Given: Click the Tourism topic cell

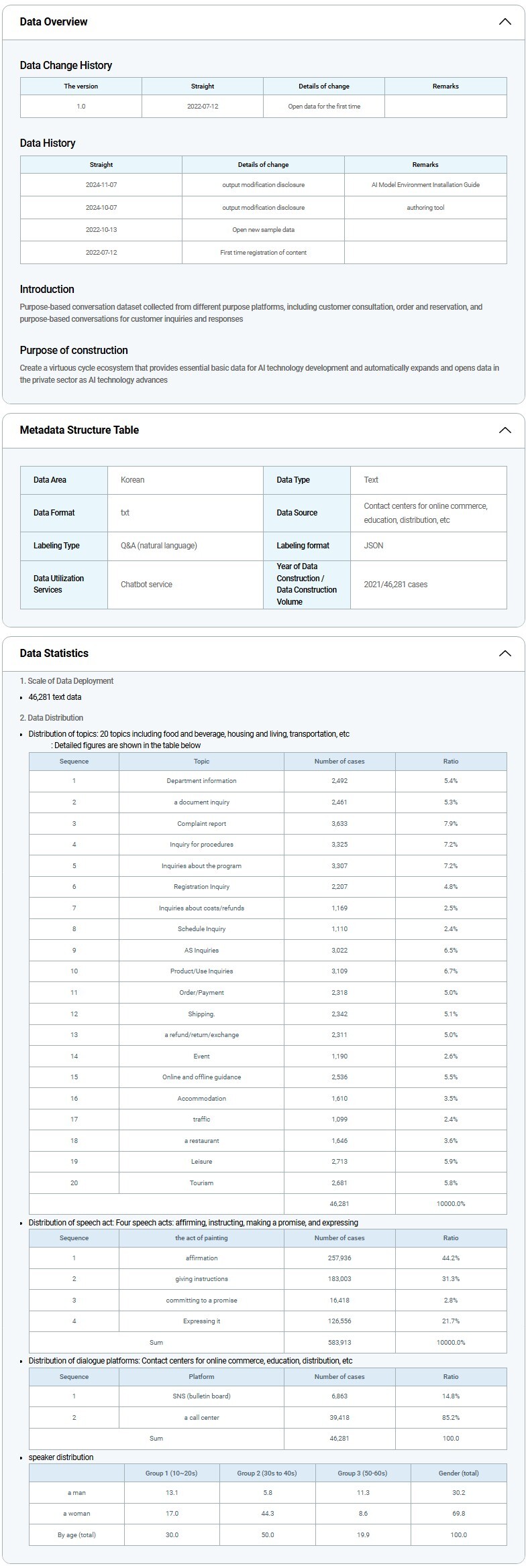Looking at the screenshot, I should (201, 1183).
